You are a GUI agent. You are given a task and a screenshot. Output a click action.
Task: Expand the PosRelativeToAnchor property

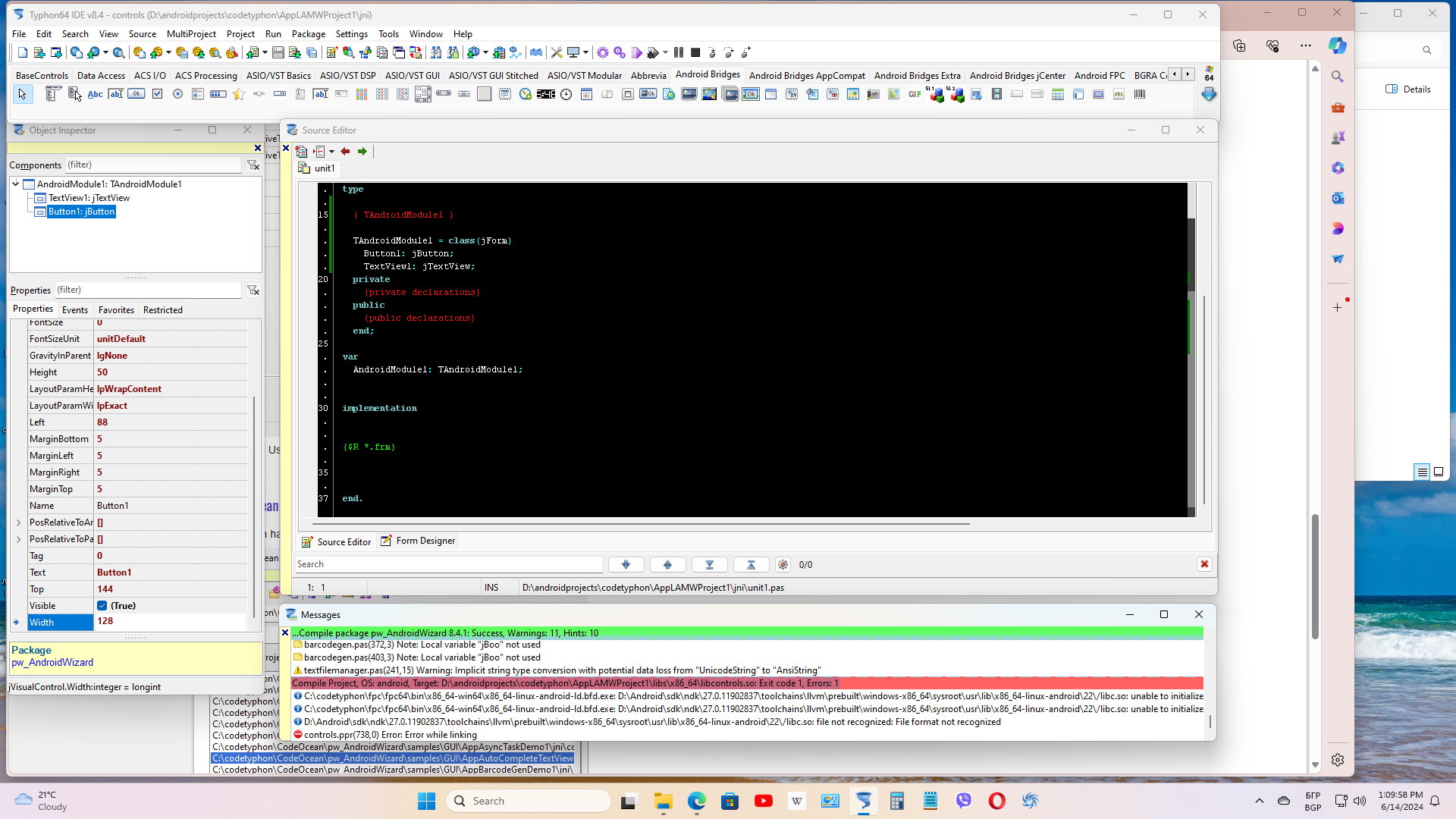pos(18,522)
